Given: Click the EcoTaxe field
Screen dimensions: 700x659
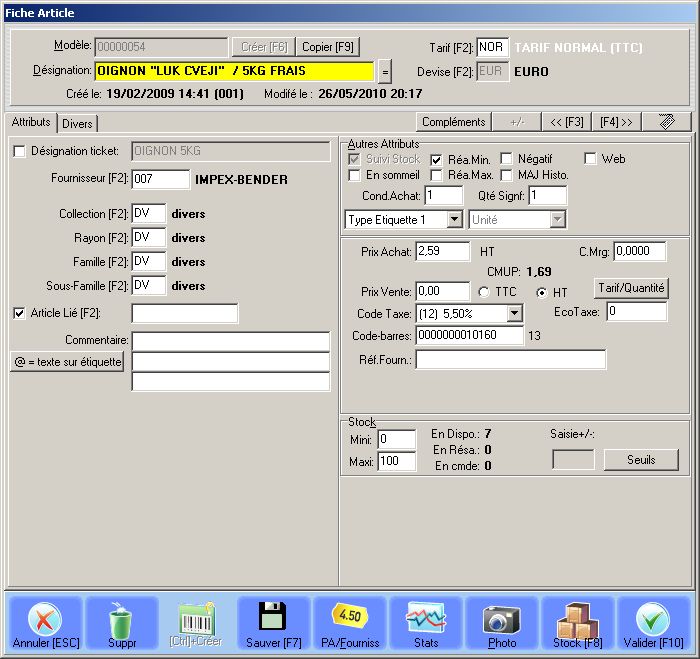Looking at the screenshot, I should tap(637, 312).
